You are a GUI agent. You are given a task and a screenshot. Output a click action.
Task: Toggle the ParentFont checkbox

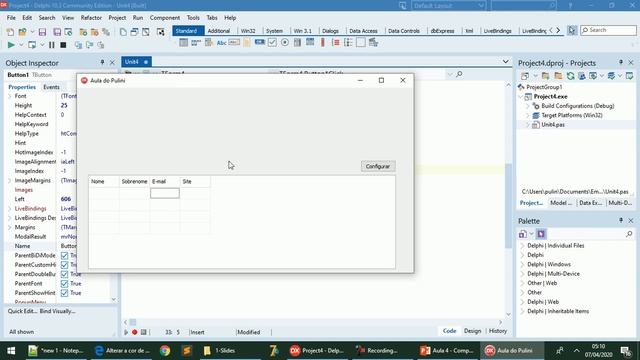64,284
